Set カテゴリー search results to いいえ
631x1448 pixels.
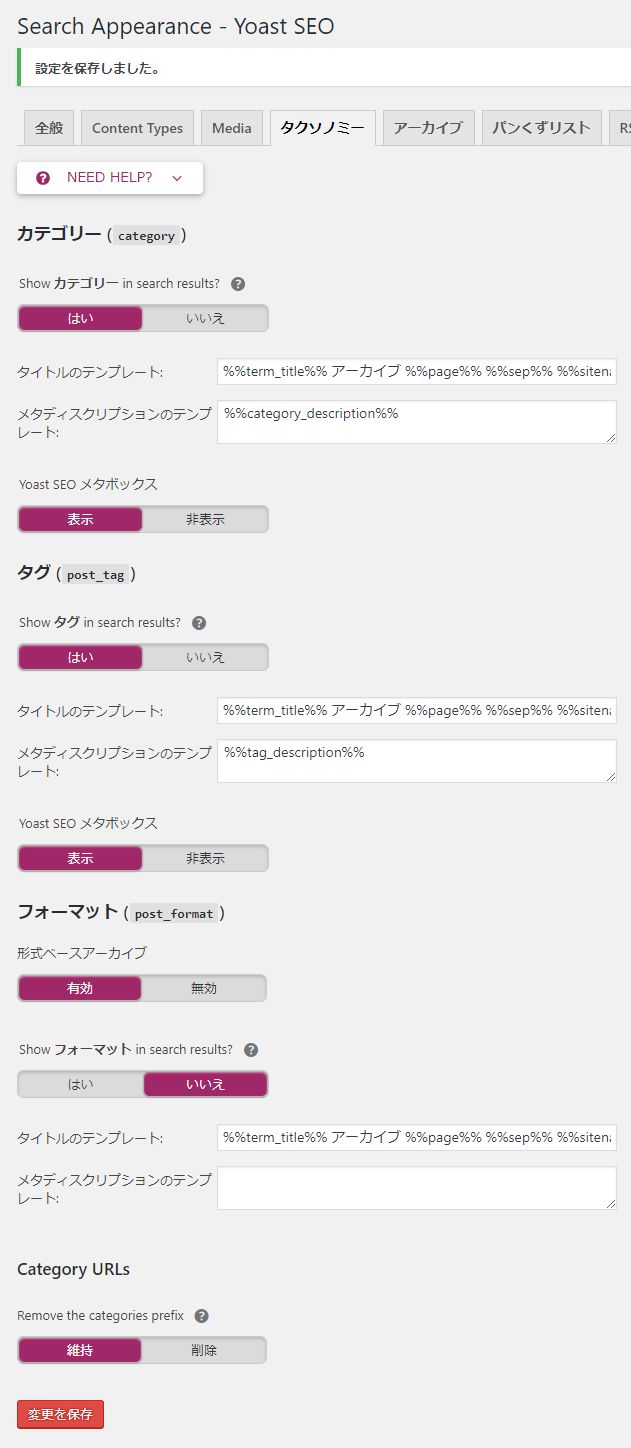[205, 318]
